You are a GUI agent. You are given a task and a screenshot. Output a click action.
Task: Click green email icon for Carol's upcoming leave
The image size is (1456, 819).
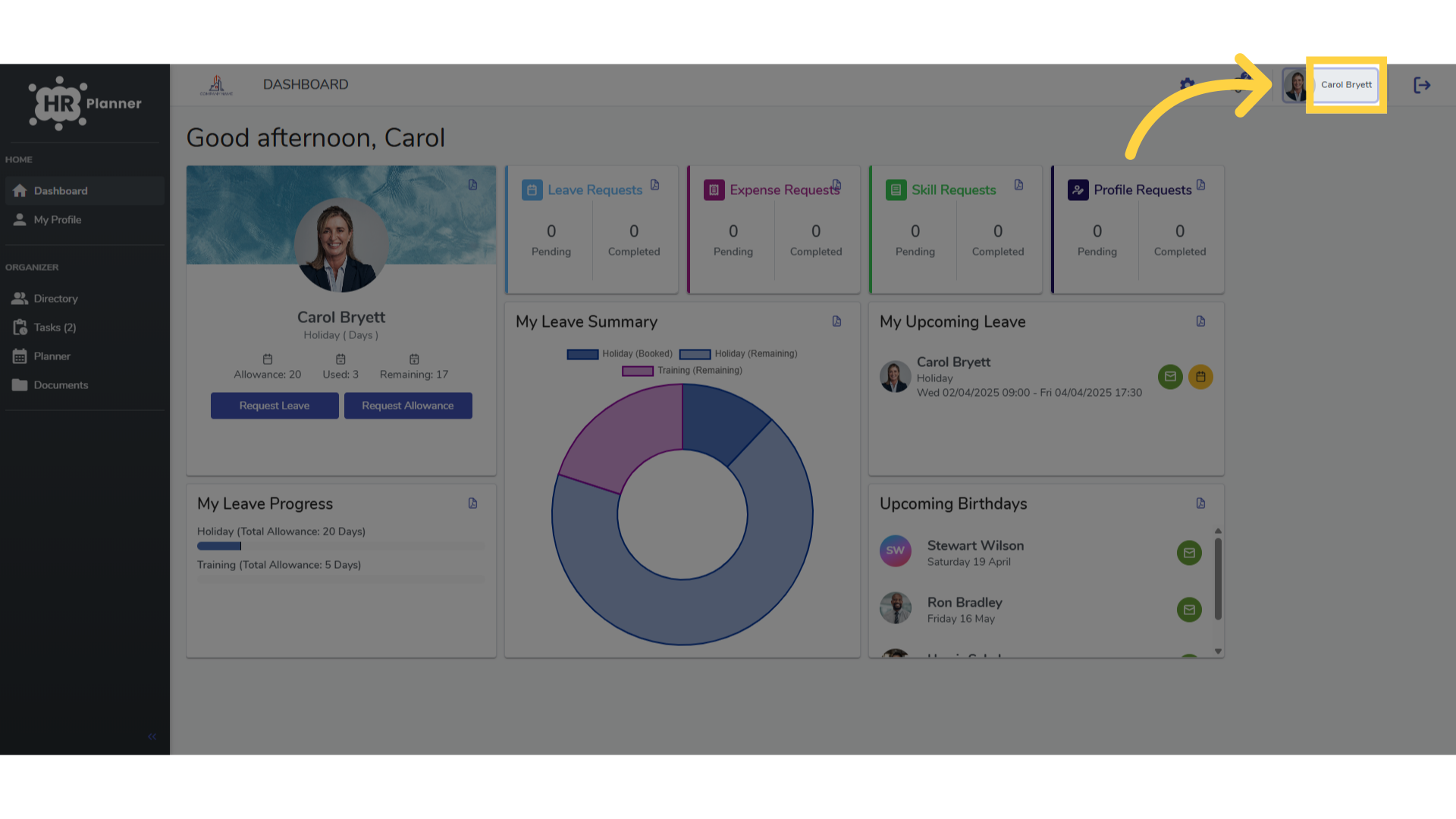click(1170, 377)
